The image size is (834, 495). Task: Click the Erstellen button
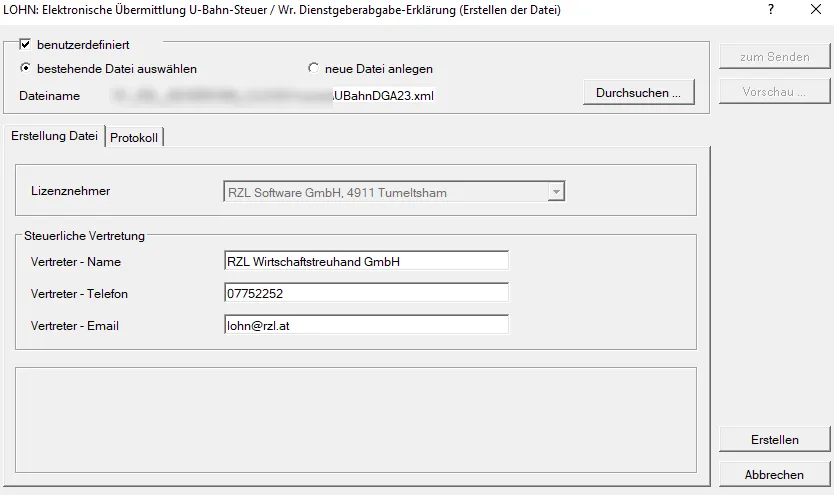[x=774, y=440]
